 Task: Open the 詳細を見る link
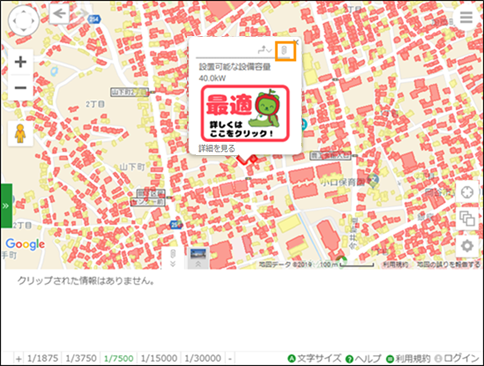pyautogui.click(x=217, y=148)
